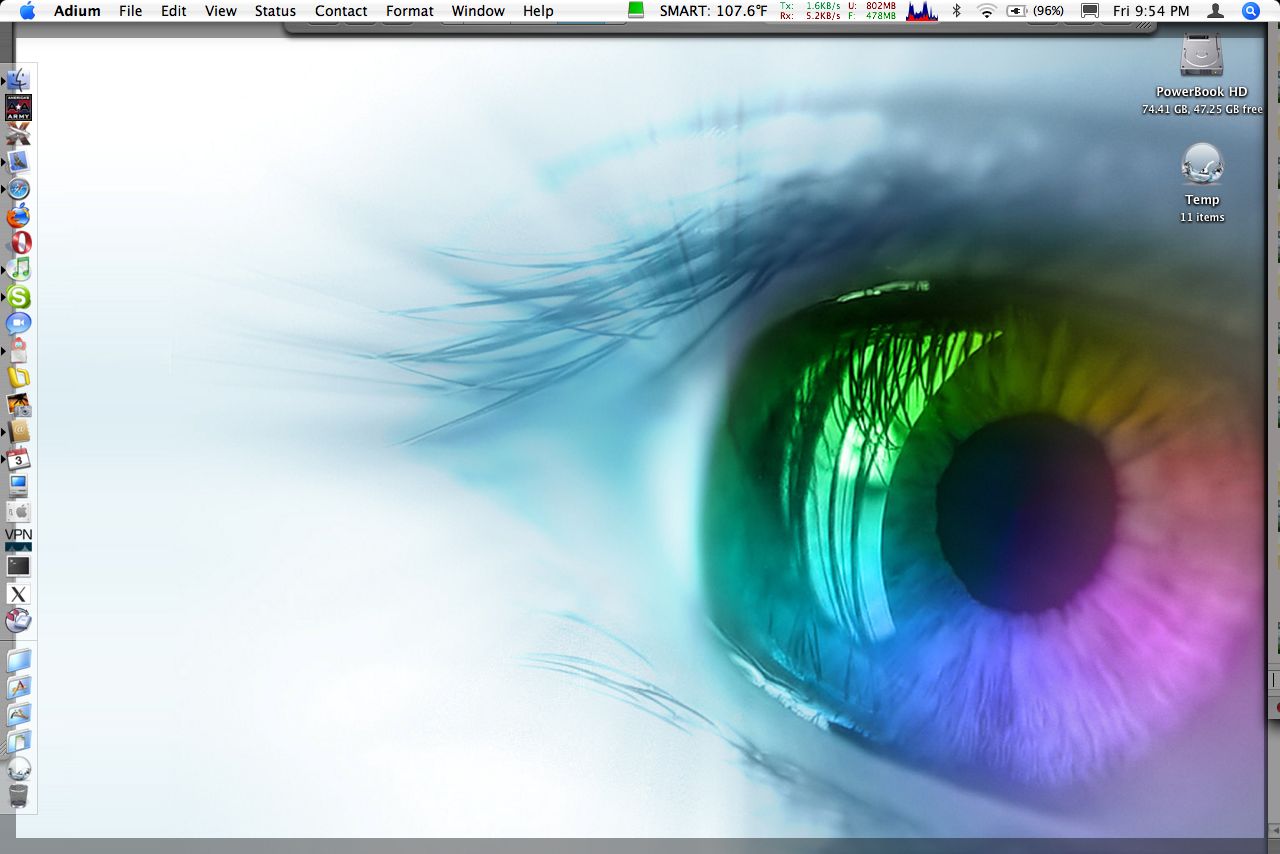This screenshot has height=854, width=1280.
Task: Click the clock showing Fri 9:54 PM
Action: [x=1150, y=11]
